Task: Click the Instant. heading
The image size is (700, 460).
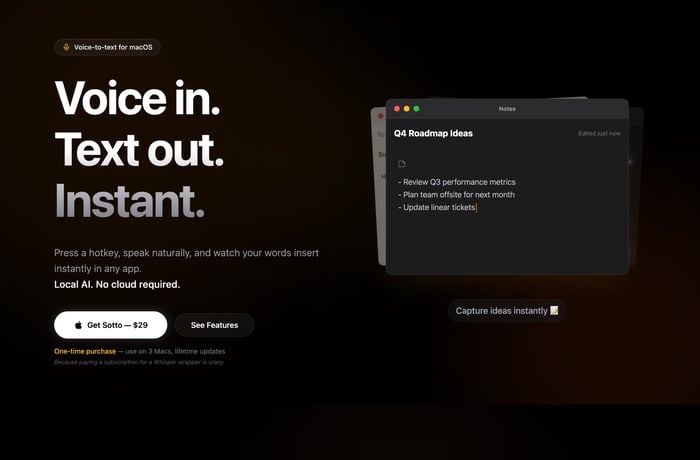Action: pyautogui.click(x=129, y=201)
